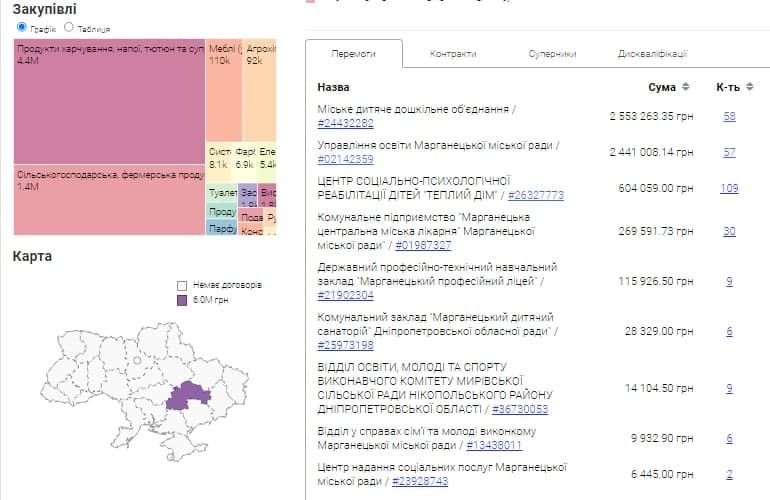Click hospital code link #01987327
The image size is (770, 500).
click(423, 245)
